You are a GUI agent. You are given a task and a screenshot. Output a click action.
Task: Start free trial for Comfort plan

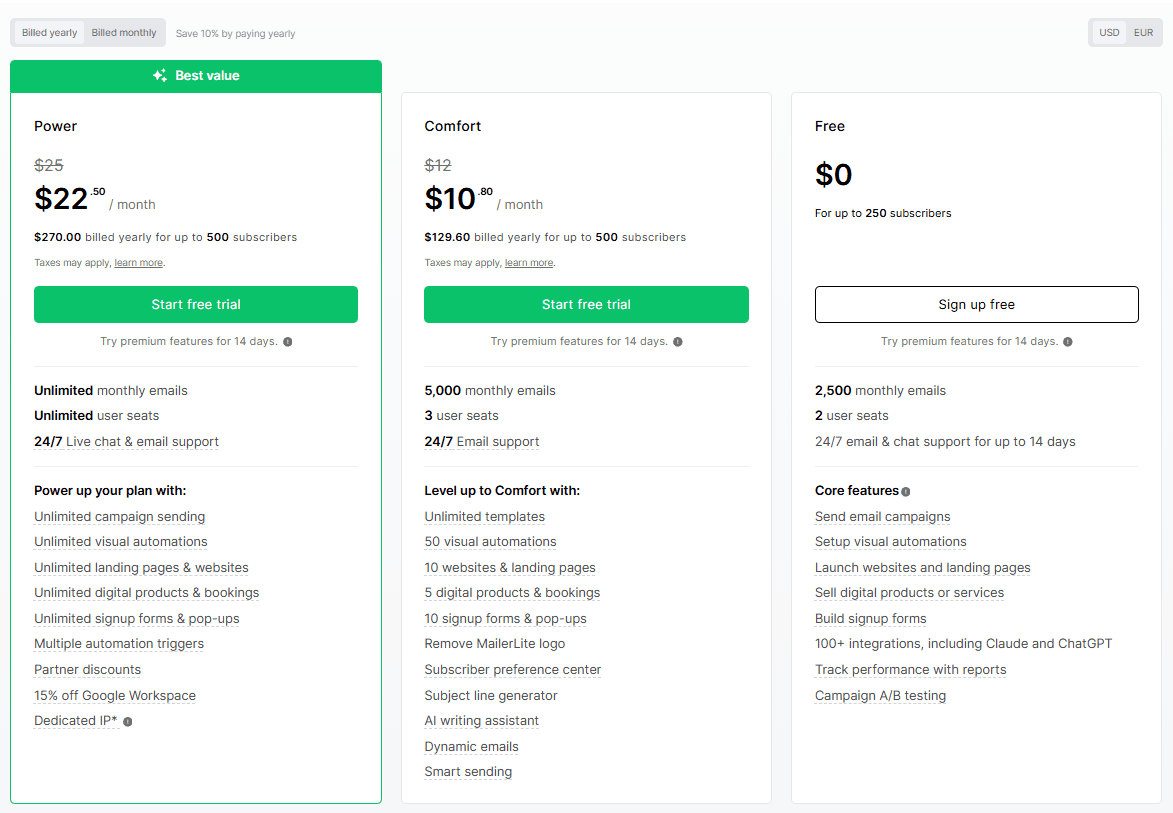coord(586,304)
